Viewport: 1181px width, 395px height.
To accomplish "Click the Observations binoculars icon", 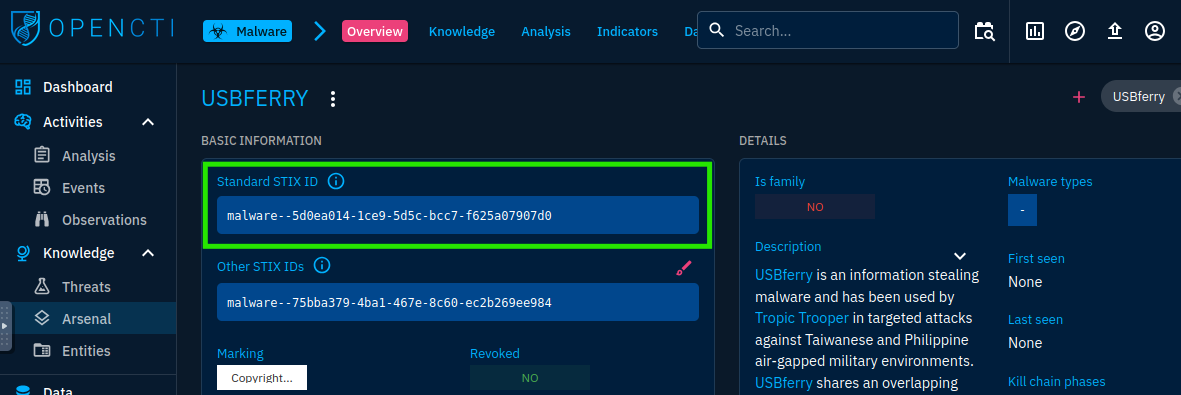I will point(42,219).
